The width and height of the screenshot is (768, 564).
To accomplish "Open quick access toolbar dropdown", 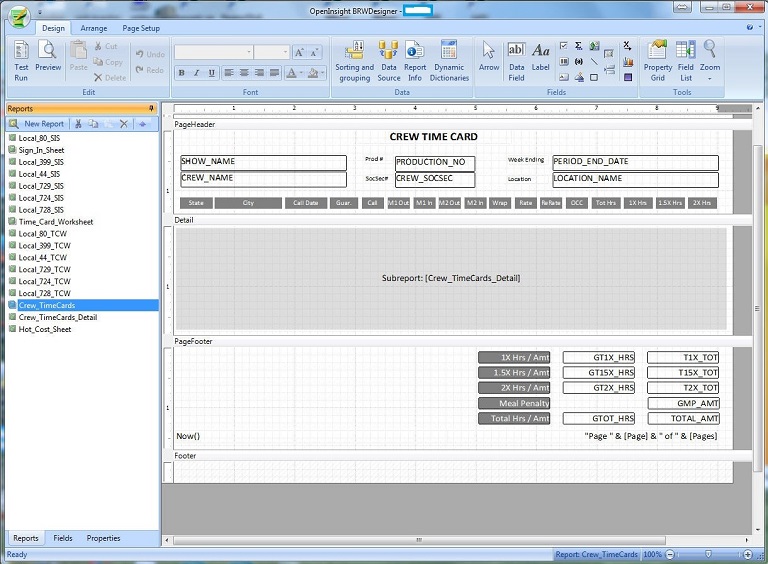I will [40, 11].
